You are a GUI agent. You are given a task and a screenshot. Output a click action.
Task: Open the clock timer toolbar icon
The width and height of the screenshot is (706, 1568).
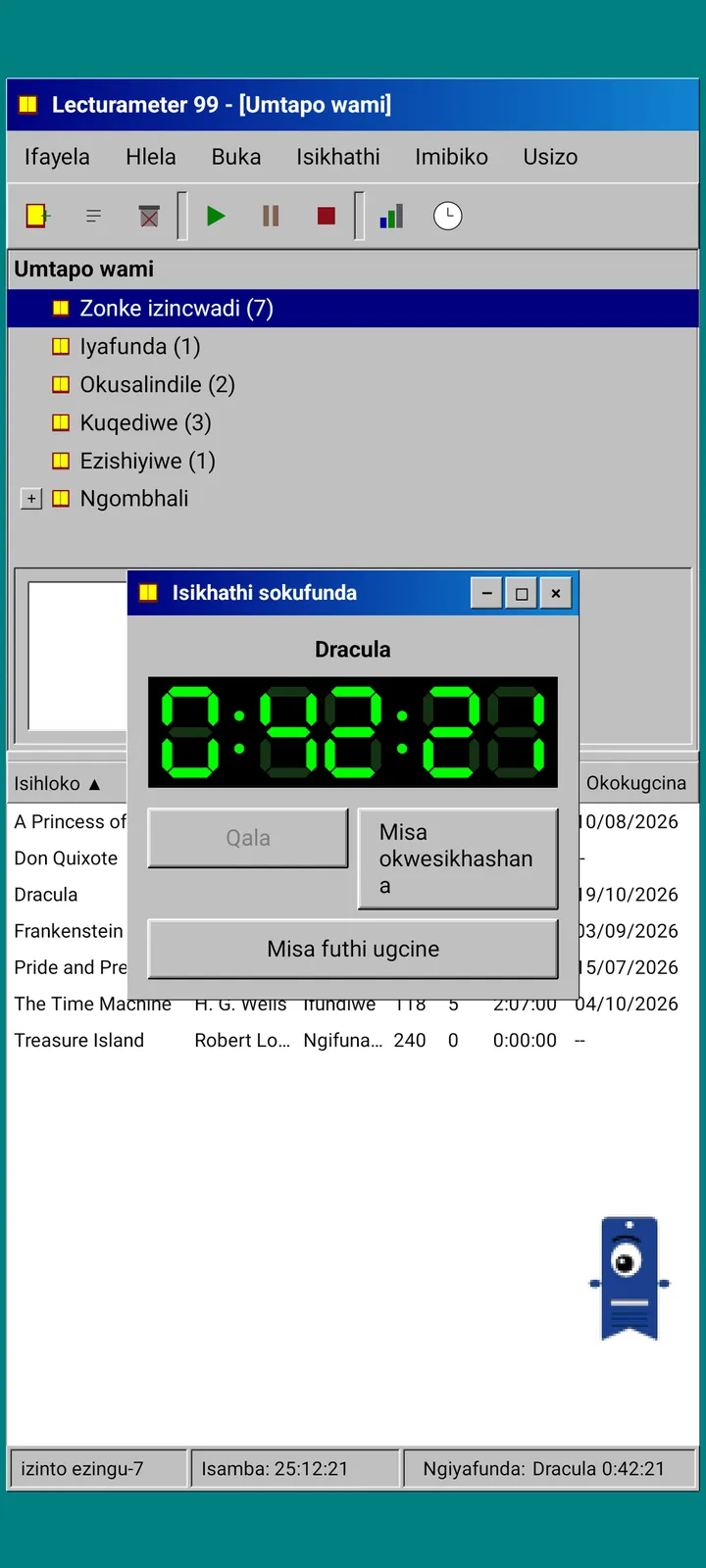click(x=448, y=216)
